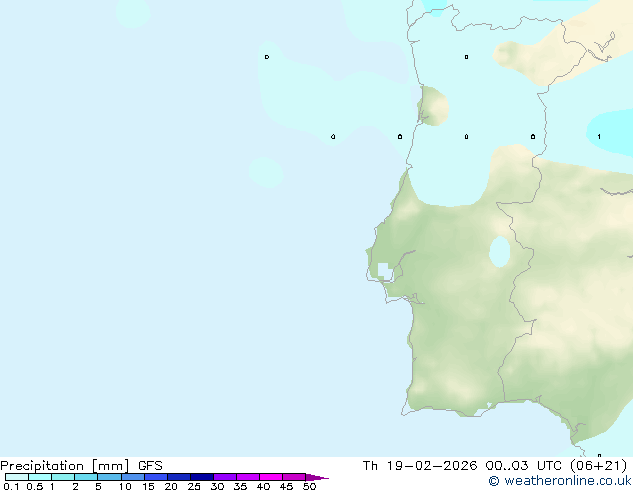The height and width of the screenshot is (490, 634).
Task: Pick the legend swatch between 15 and 20
Action: (156, 477)
